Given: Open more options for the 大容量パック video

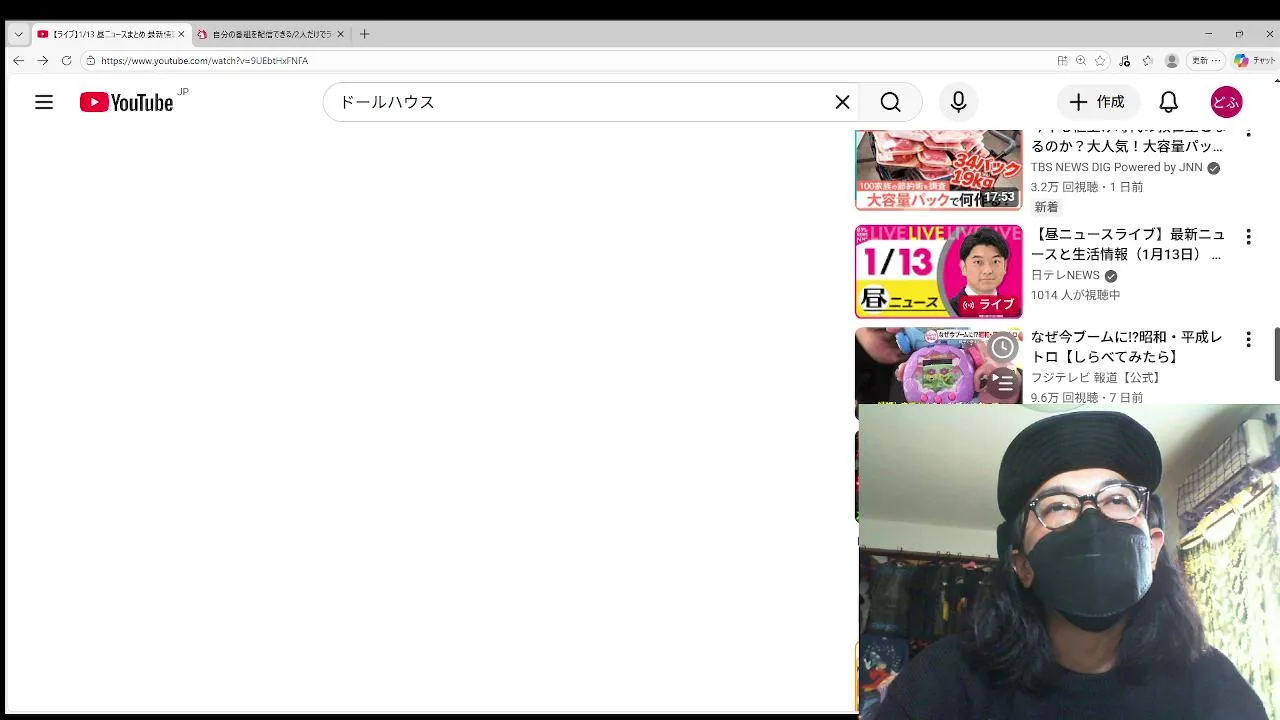Looking at the screenshot, I should pyautogui.click(x=1248, y=131).
